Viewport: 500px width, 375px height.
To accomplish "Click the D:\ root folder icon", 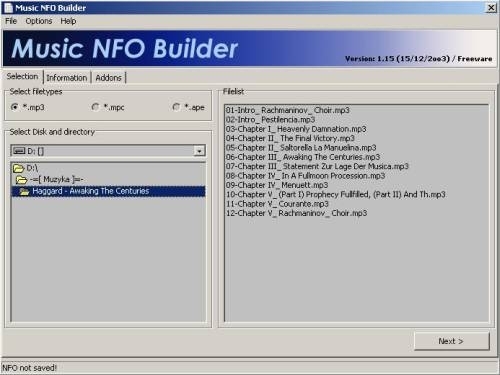I will tap(19, 168).
